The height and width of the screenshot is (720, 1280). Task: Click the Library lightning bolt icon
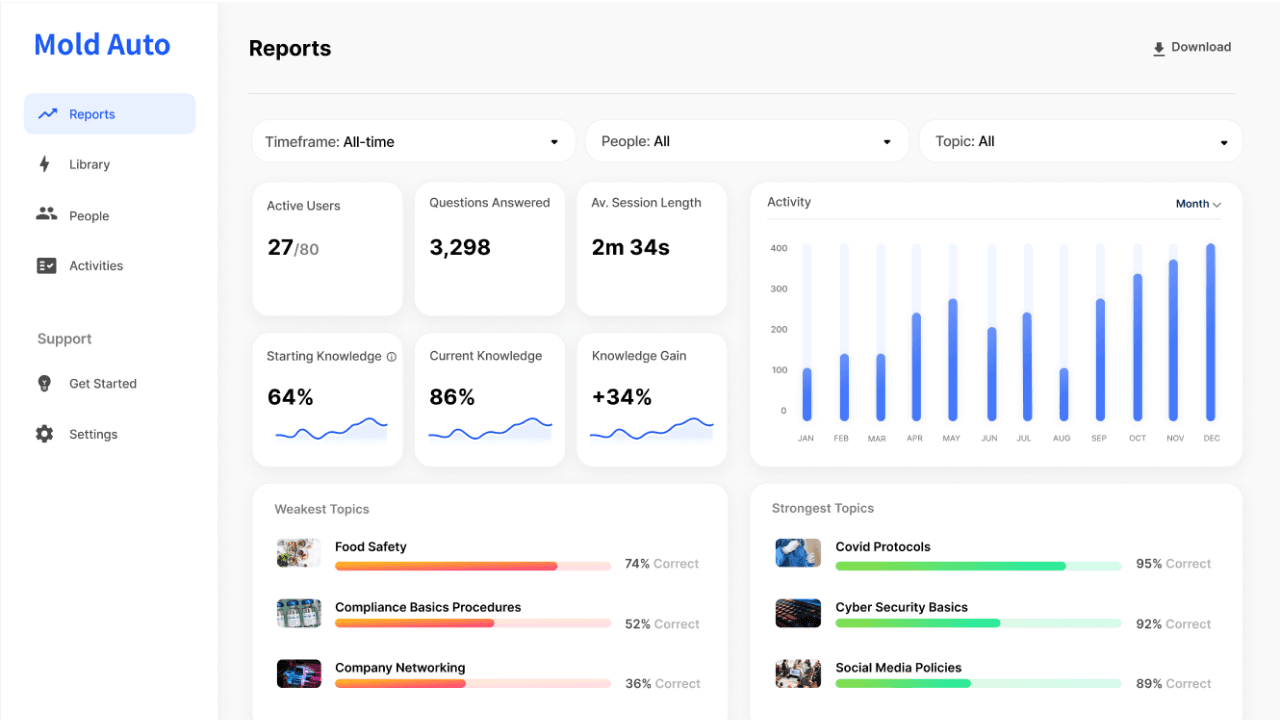44,164
